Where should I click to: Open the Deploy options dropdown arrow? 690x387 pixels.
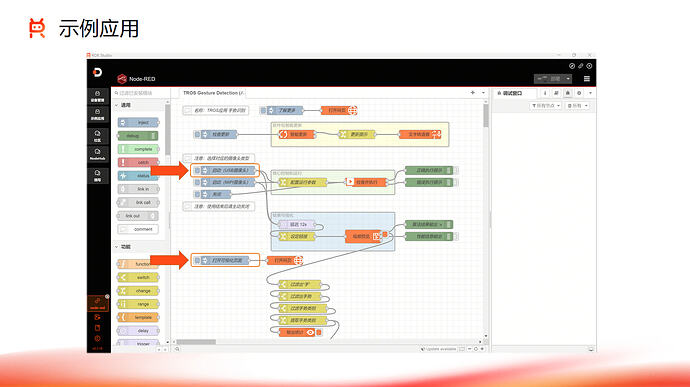tap(568, 79)
